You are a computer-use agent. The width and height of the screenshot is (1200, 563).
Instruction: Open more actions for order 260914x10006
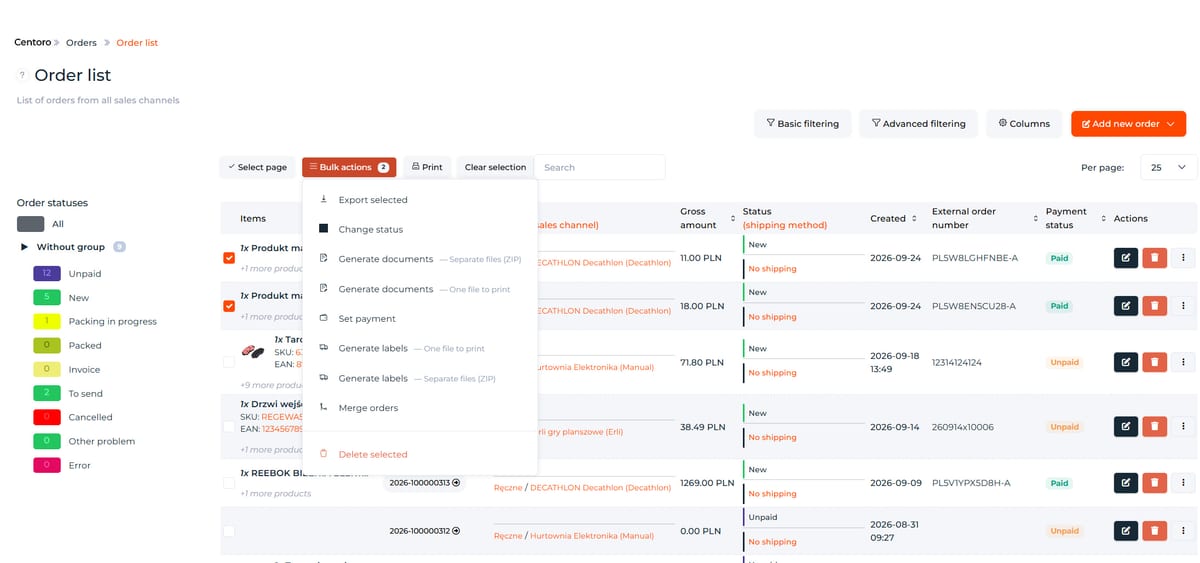(x=1183, y=427)
